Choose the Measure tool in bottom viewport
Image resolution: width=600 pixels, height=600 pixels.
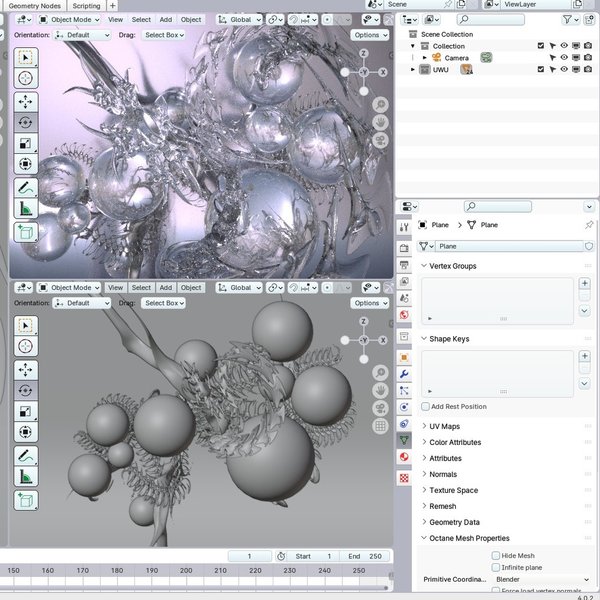coord(25,477)
